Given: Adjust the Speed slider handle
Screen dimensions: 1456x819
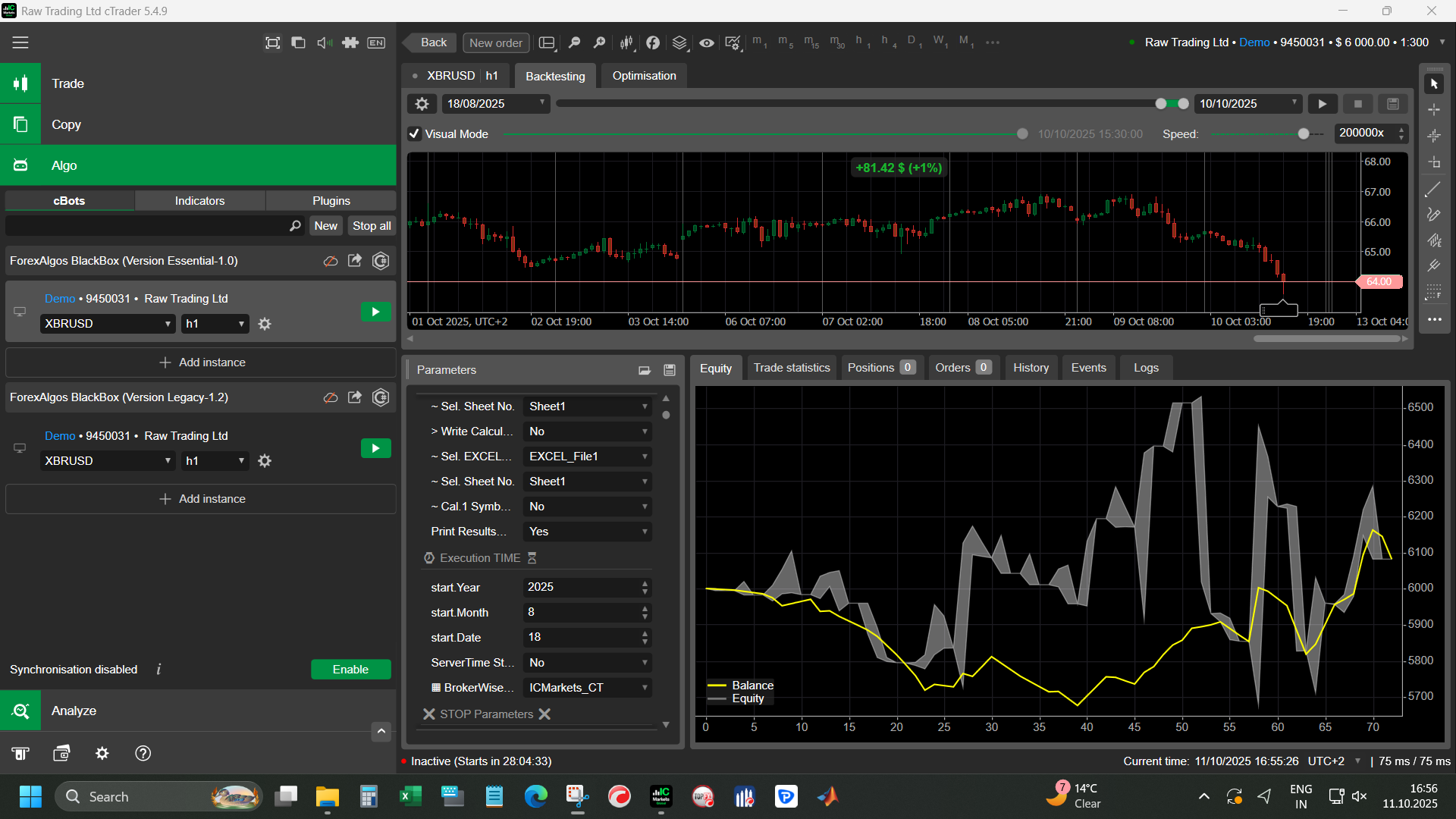Looking at the screenshot, I should pos(1304,134).
